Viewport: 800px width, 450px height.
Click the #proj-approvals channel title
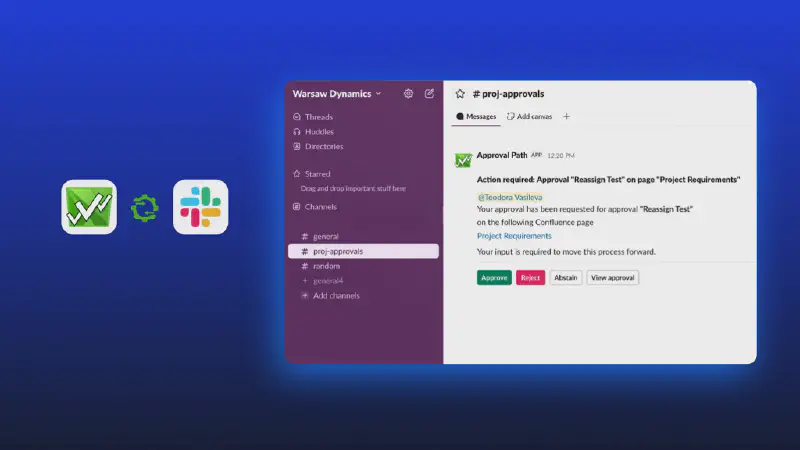pyautogui.click(x=508, y=94)
